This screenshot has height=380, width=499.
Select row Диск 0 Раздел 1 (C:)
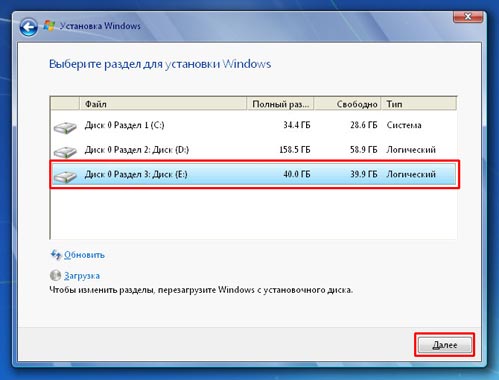click(254, 125)
